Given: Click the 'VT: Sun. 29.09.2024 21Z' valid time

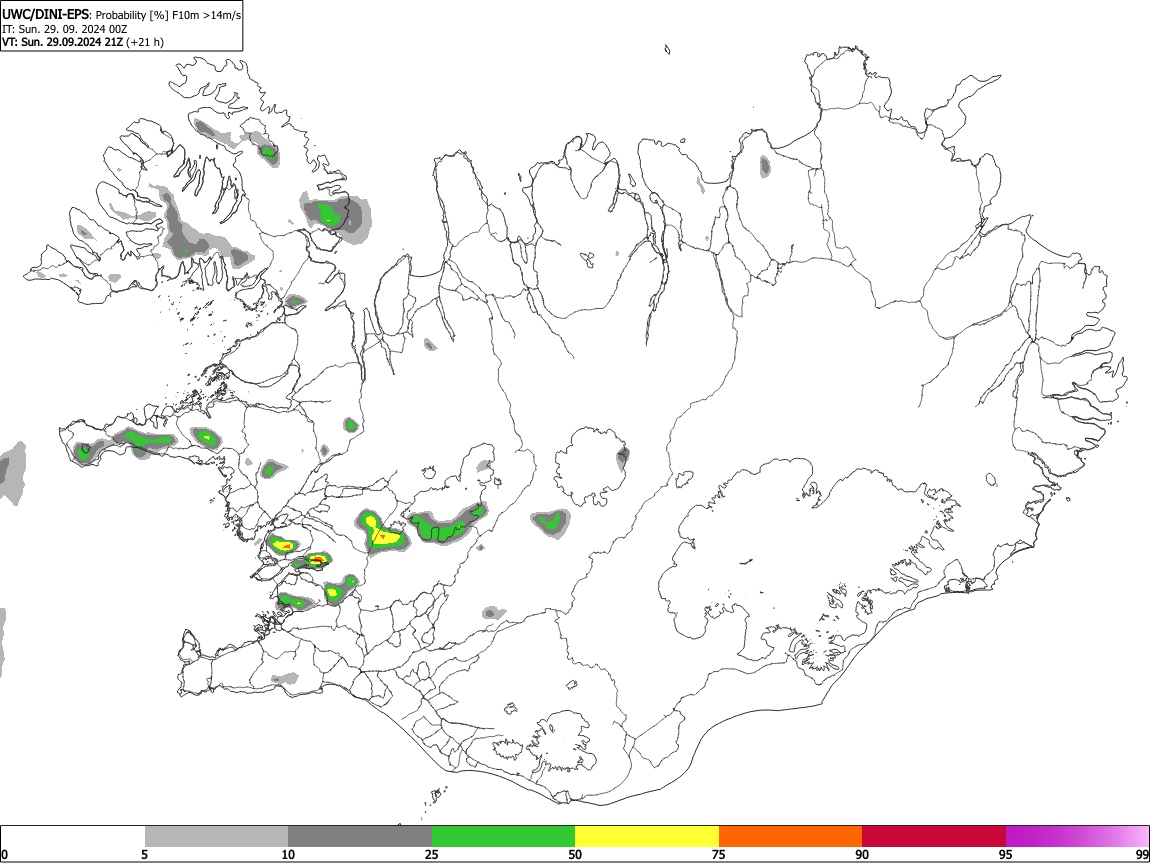Looking at the screenshot, I should pos(62,42).
